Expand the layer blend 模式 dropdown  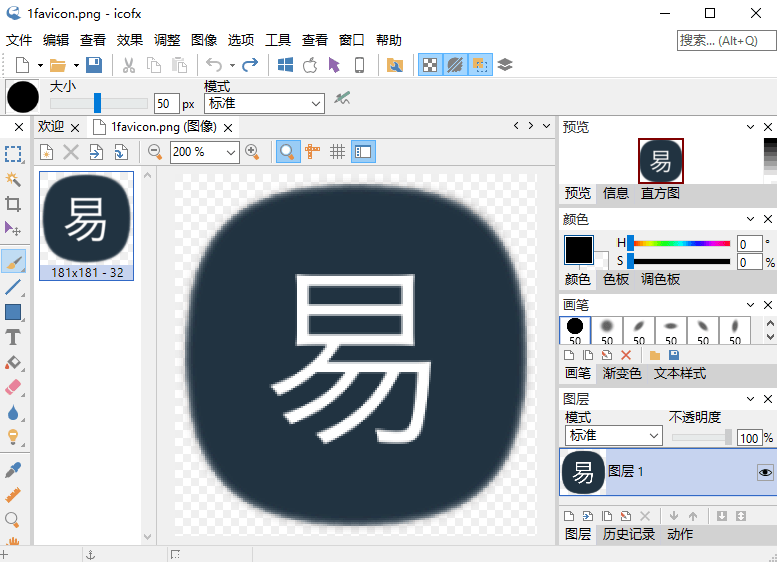[x=613, y=436]
